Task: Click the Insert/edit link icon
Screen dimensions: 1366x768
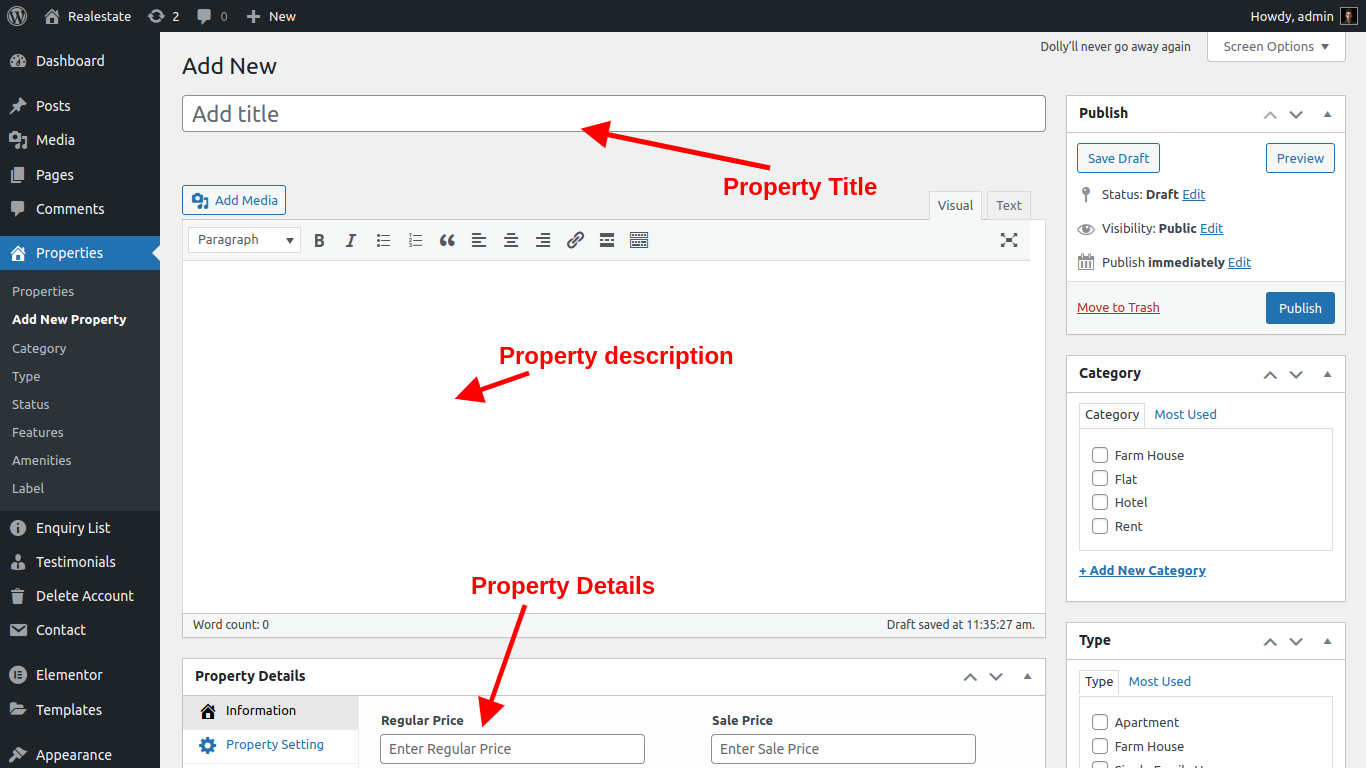Action: click(x=575, y=240)
